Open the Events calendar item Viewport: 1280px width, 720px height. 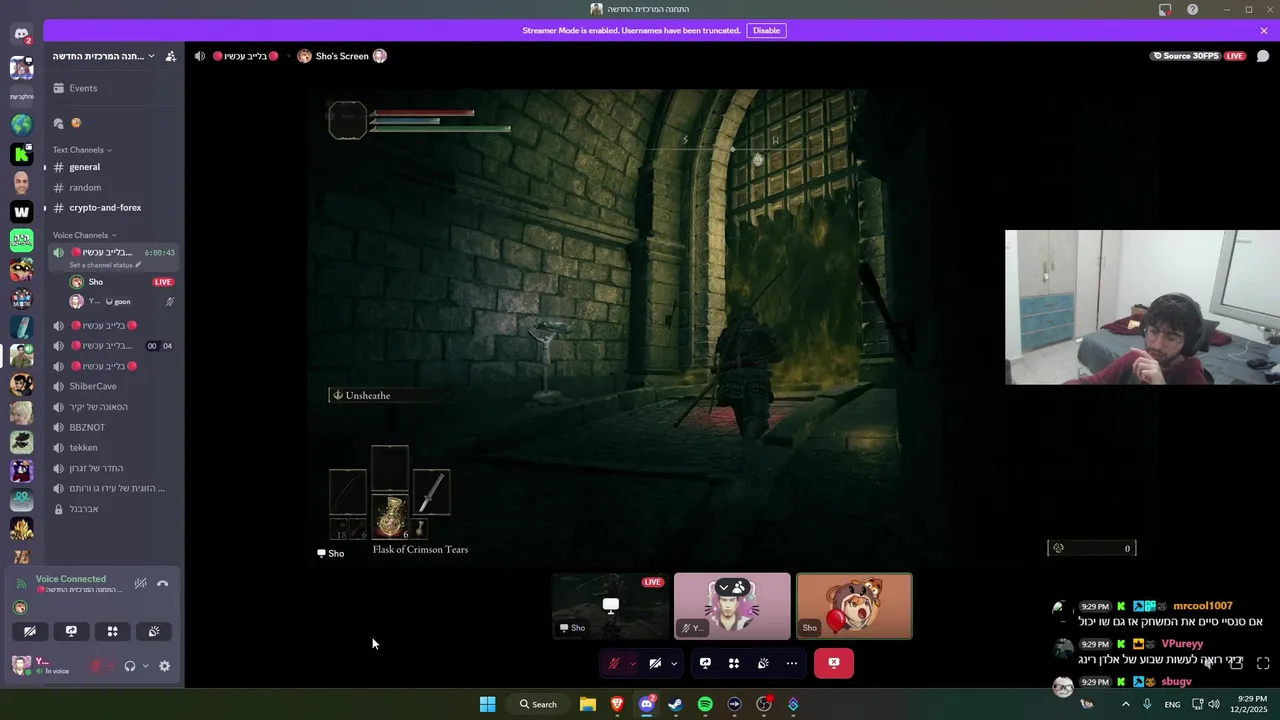(x=113, y=88)
